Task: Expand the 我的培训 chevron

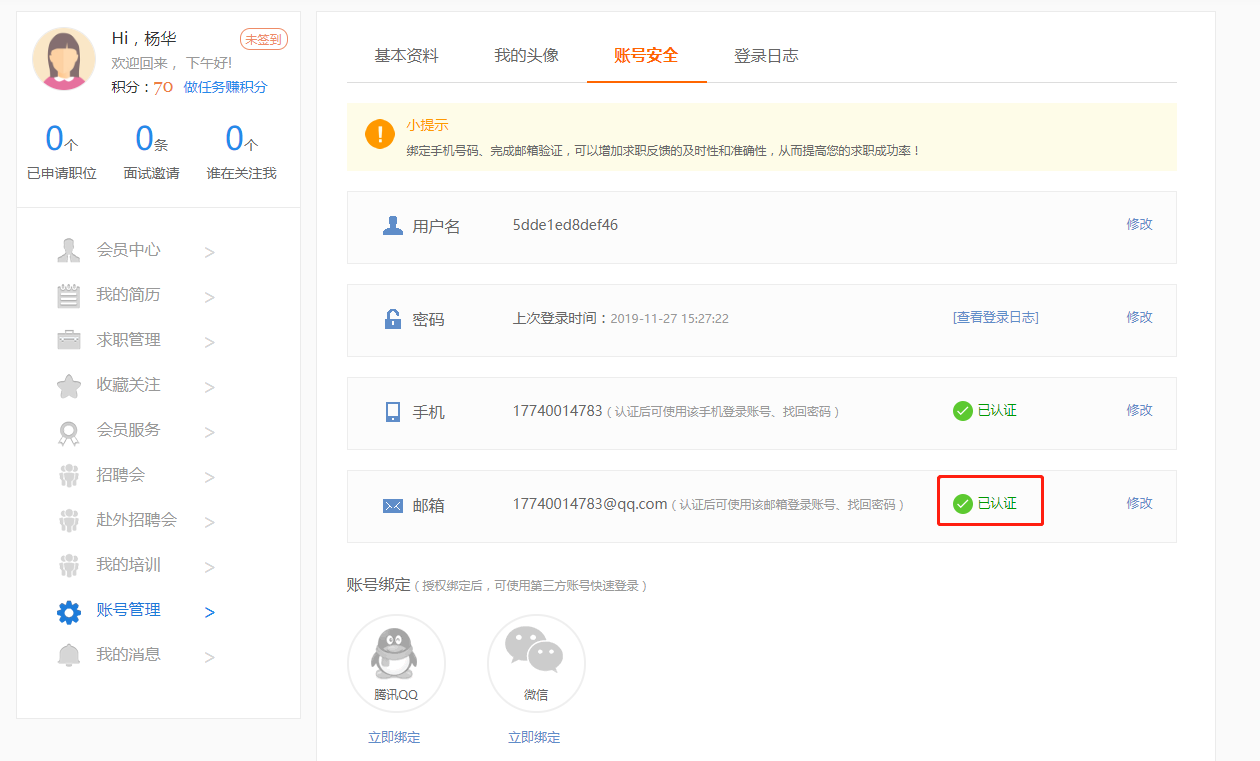Action: 209,567
